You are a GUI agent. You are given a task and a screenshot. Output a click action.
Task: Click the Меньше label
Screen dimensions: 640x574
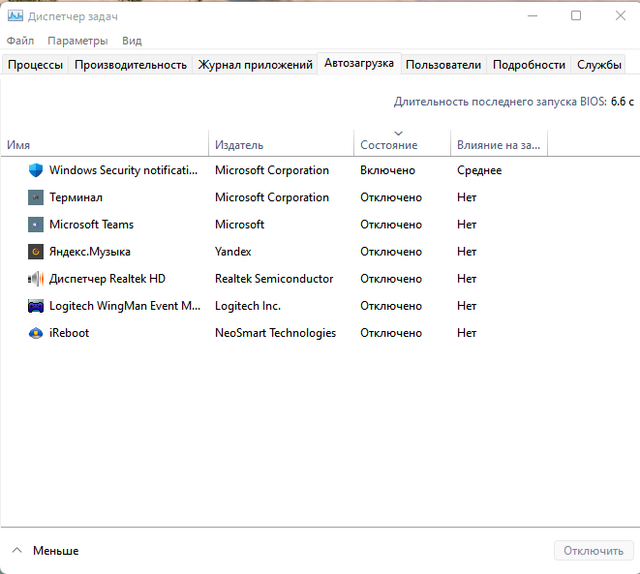pos(56,551)
